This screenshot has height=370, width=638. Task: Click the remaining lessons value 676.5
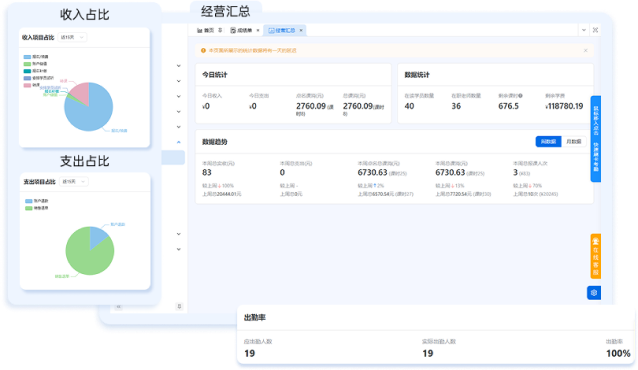pos(509,106)
